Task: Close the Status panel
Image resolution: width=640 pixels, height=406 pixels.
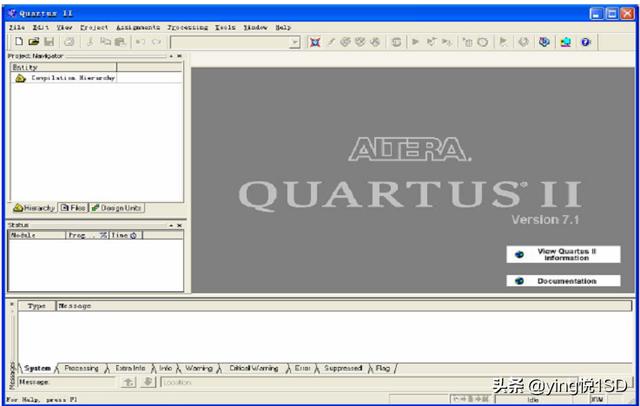Action: coord(179,225)
